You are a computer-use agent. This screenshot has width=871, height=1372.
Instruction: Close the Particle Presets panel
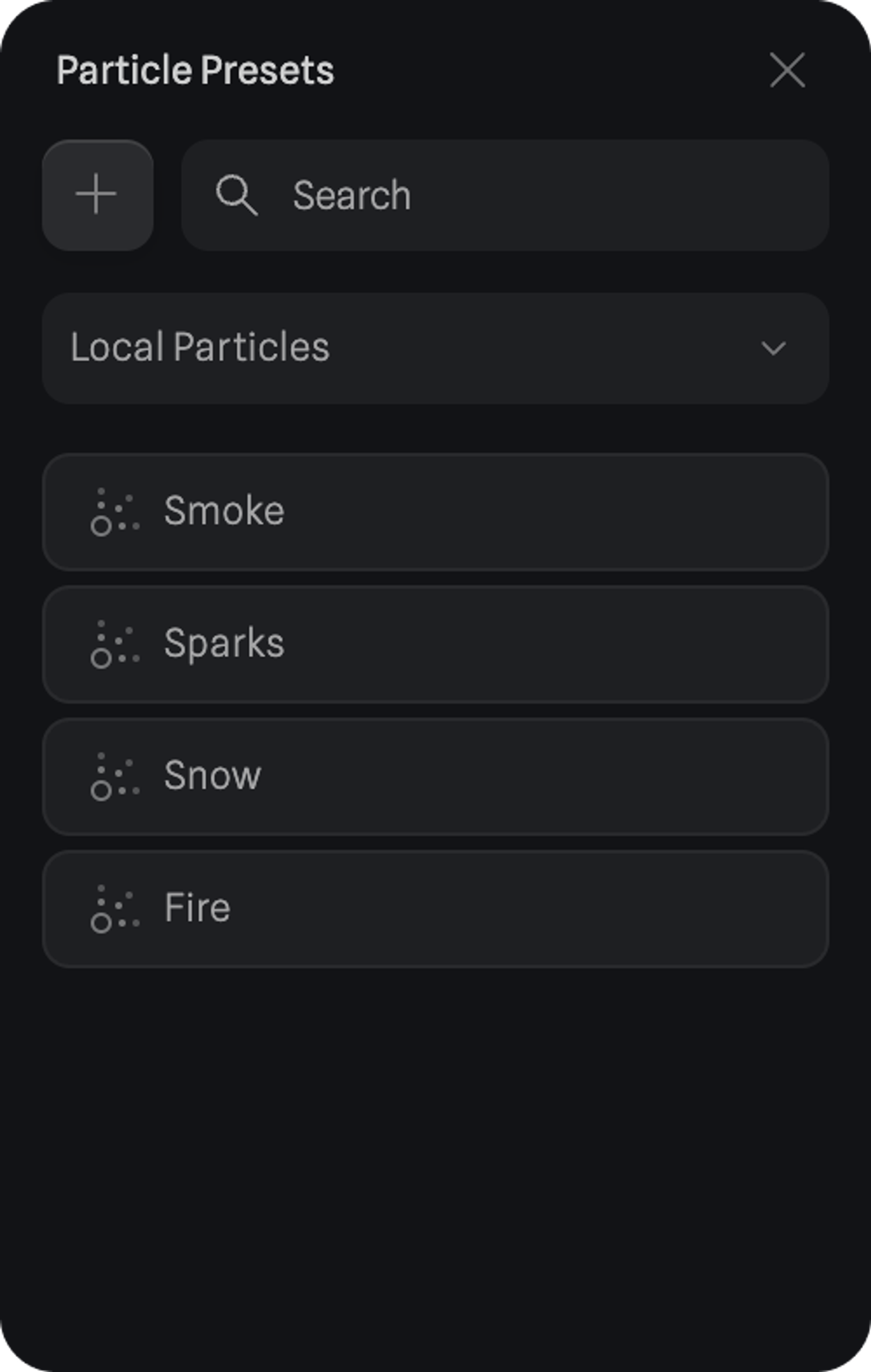point(787,70)
